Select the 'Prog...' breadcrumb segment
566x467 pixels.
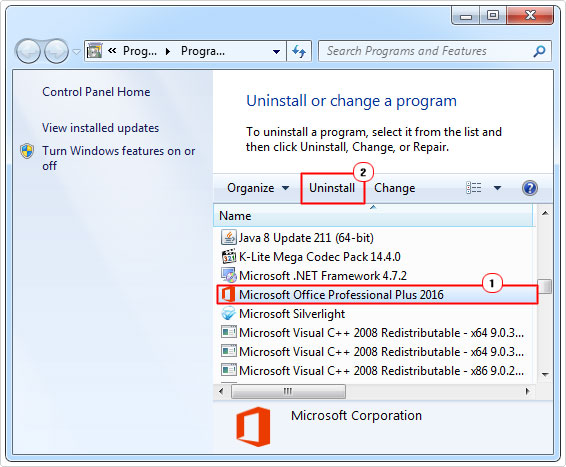pyautogui.click(x=140, y=51)
